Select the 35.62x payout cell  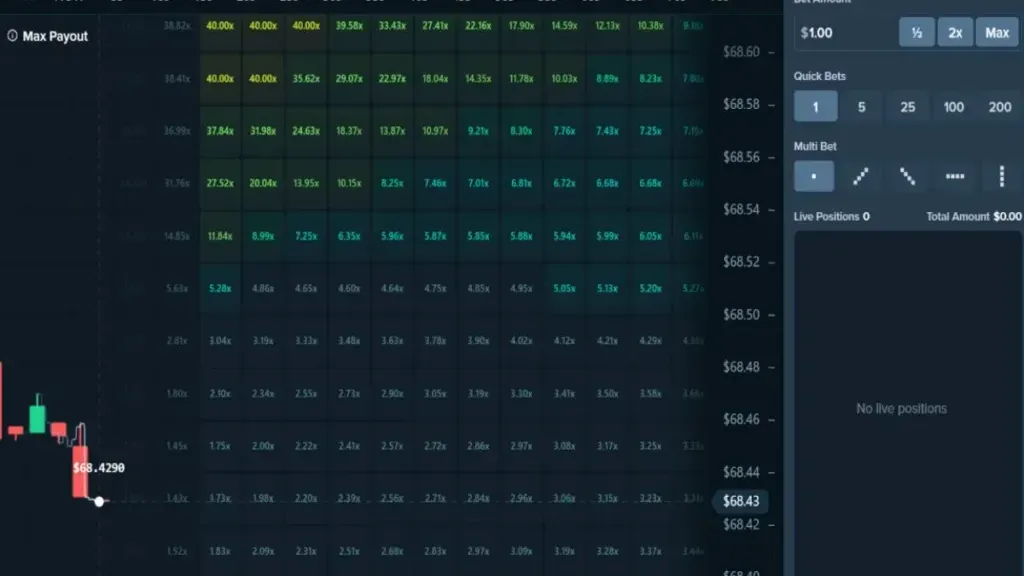(306, 78)
